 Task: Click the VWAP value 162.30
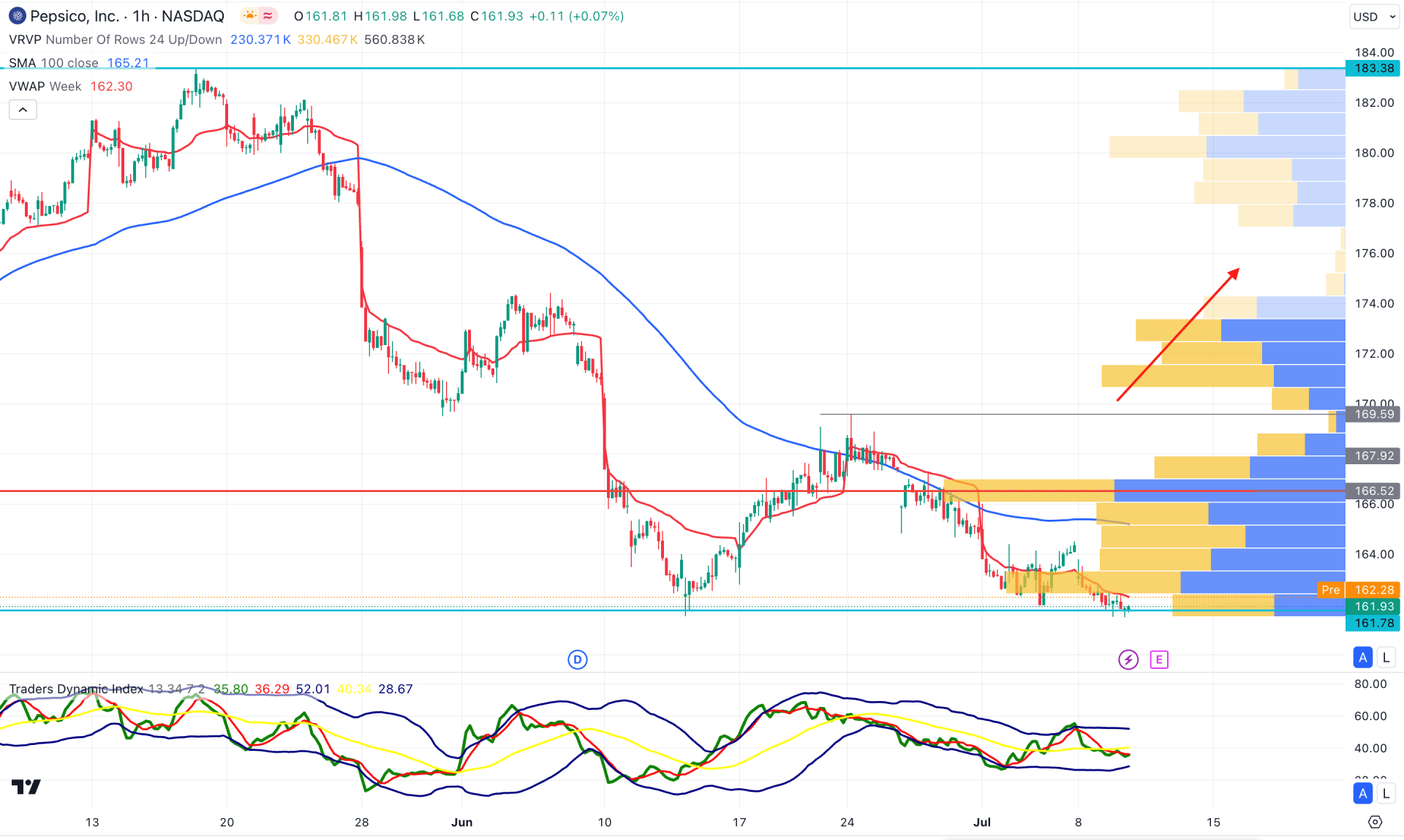pyautogui.click(x=111, y=86)
